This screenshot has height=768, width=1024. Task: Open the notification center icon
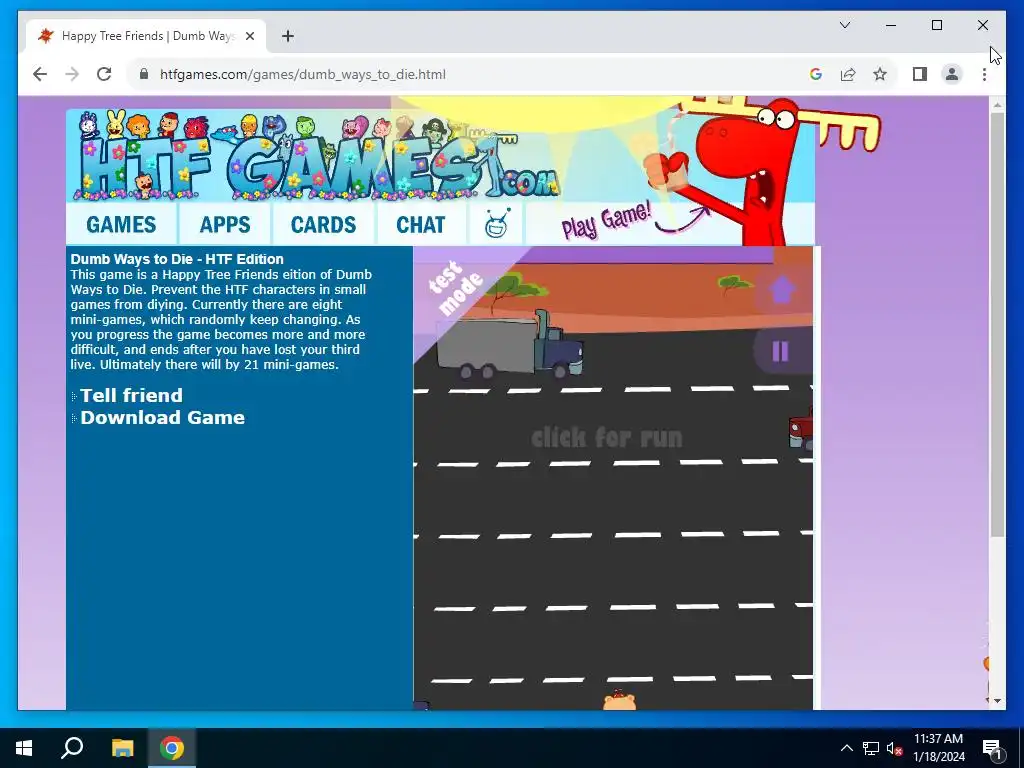pos(992,748)
